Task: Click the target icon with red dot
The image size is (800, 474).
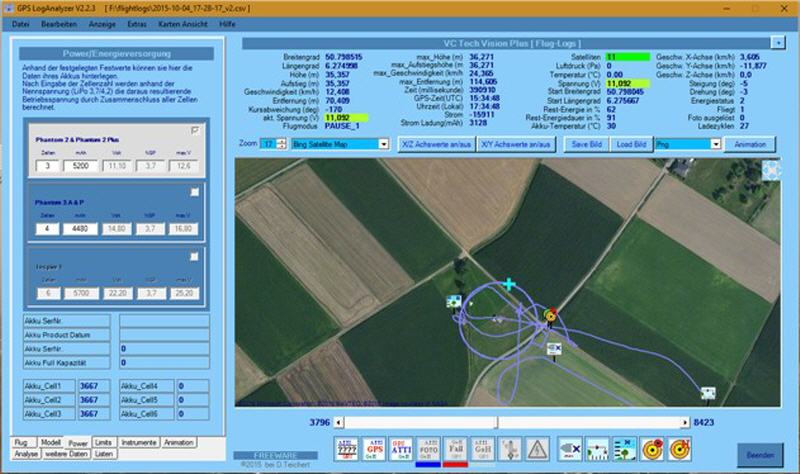Action: (x=652, y=449)
